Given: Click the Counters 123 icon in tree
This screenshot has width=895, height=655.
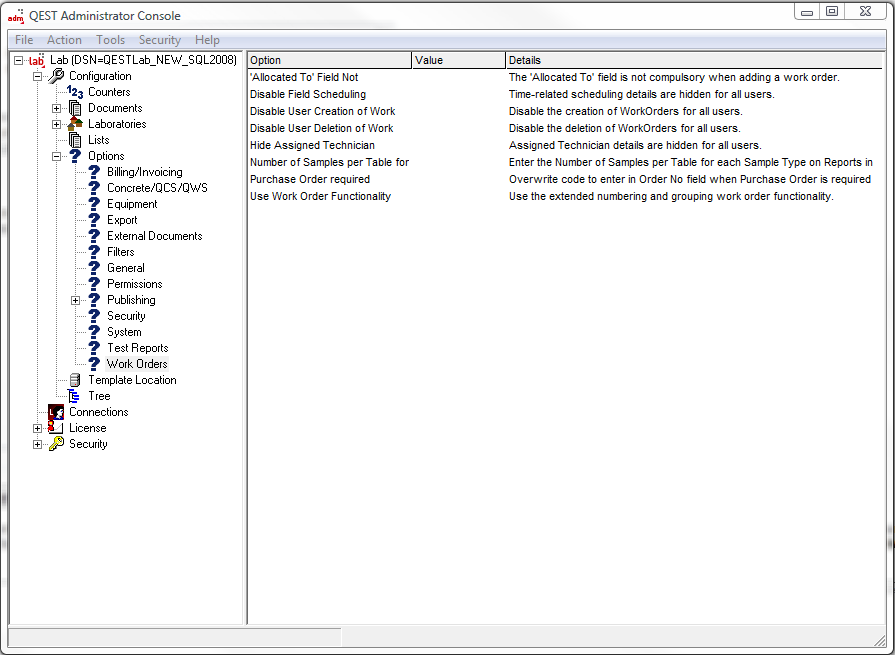Looking at the screenshot, I should [x=75, y=92].
